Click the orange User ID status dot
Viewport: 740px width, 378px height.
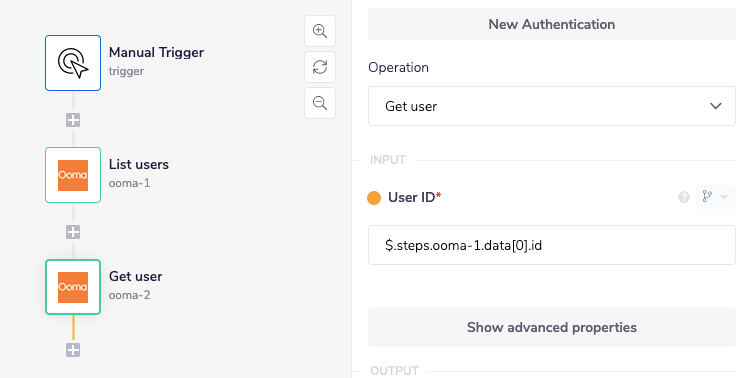(x=374, y=198)
